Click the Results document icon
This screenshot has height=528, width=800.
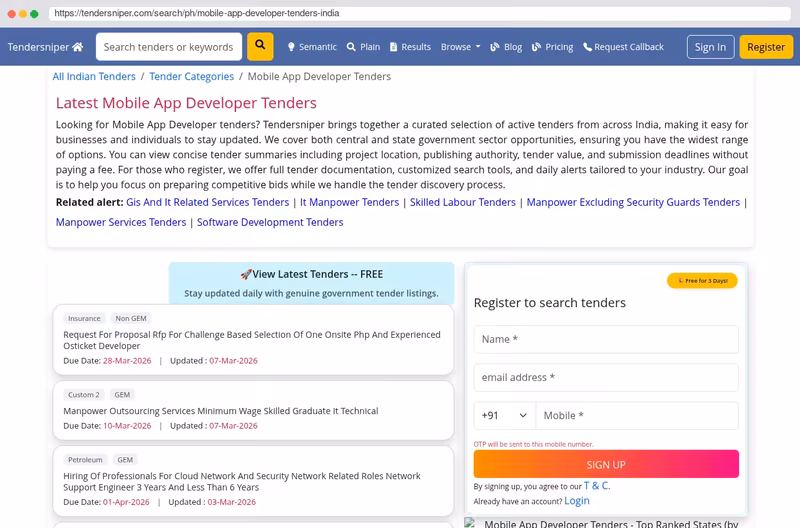pyautogui.click(x=393, y=47)
